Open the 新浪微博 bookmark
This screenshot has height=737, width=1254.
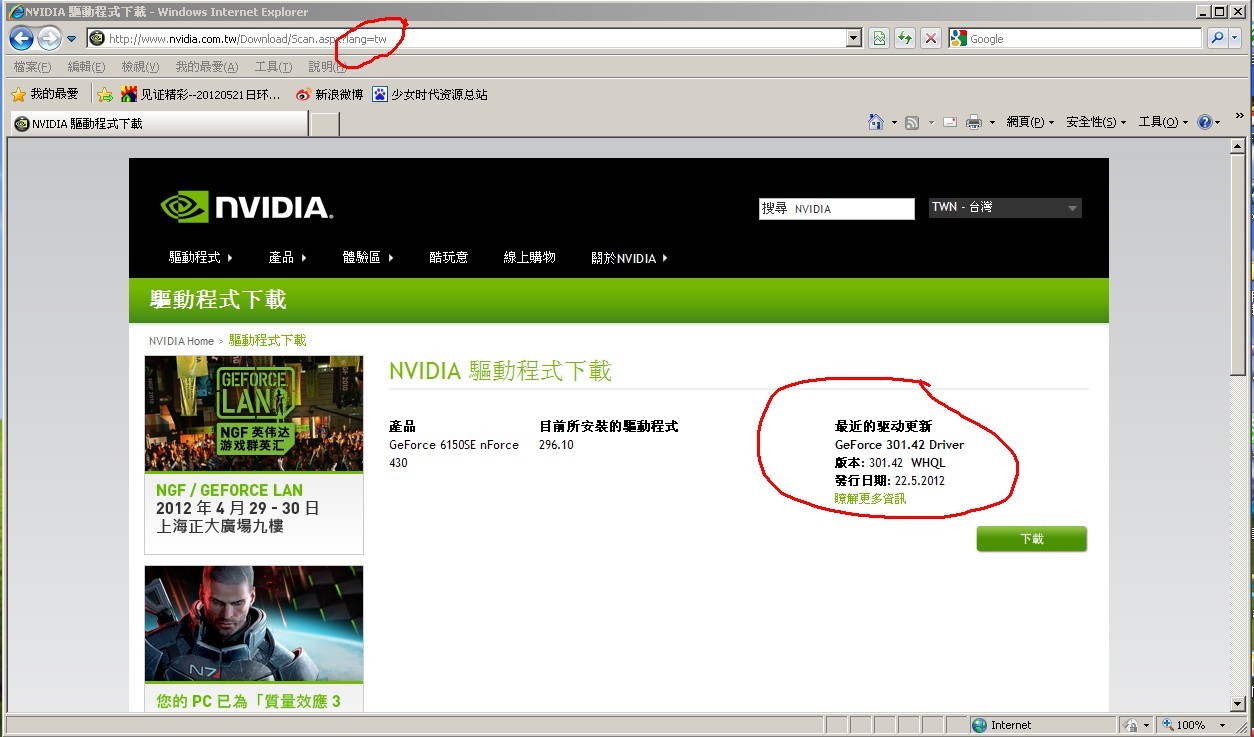click(x=329, y=94)
